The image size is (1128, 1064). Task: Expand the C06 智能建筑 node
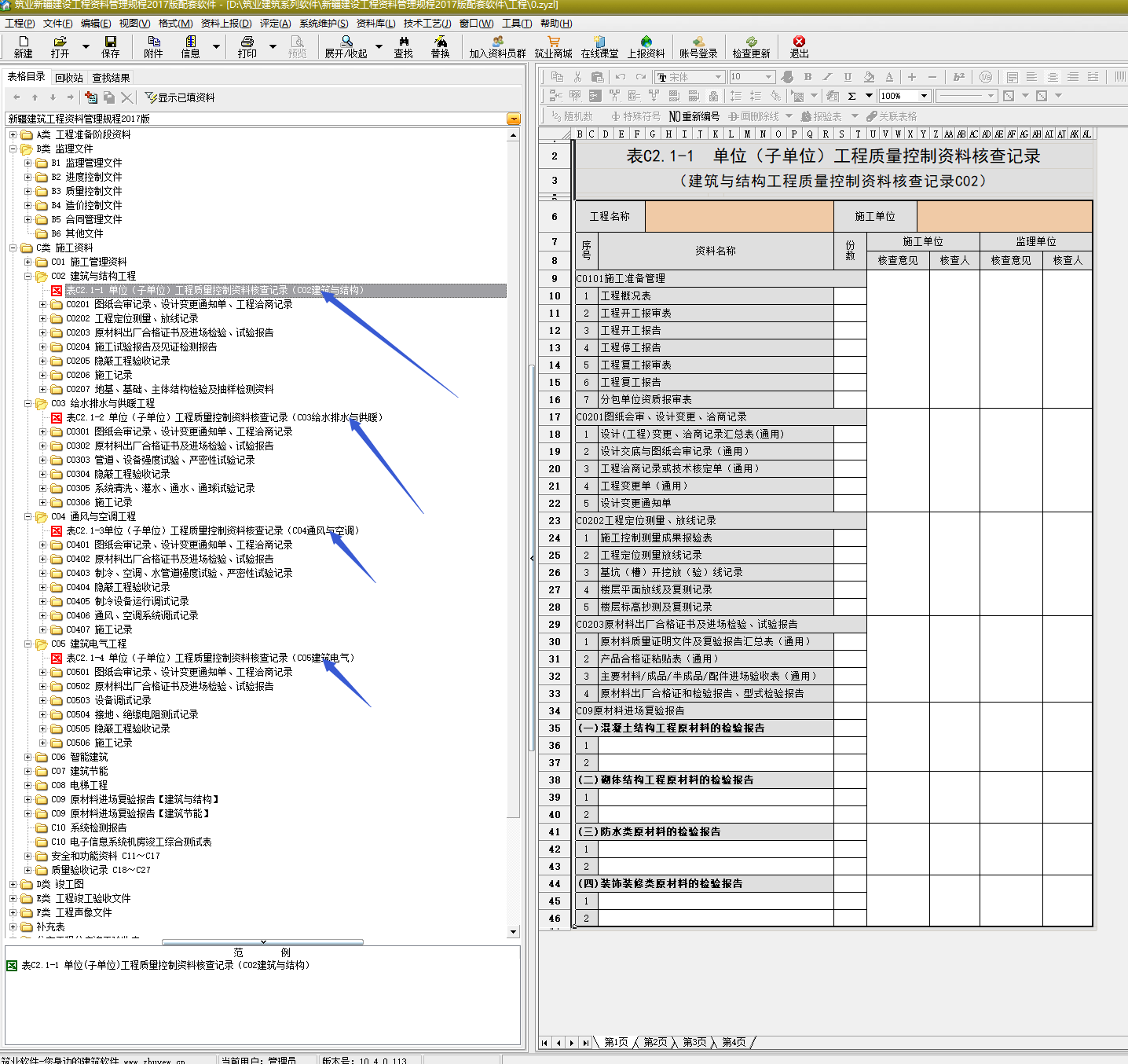point(28,757)
